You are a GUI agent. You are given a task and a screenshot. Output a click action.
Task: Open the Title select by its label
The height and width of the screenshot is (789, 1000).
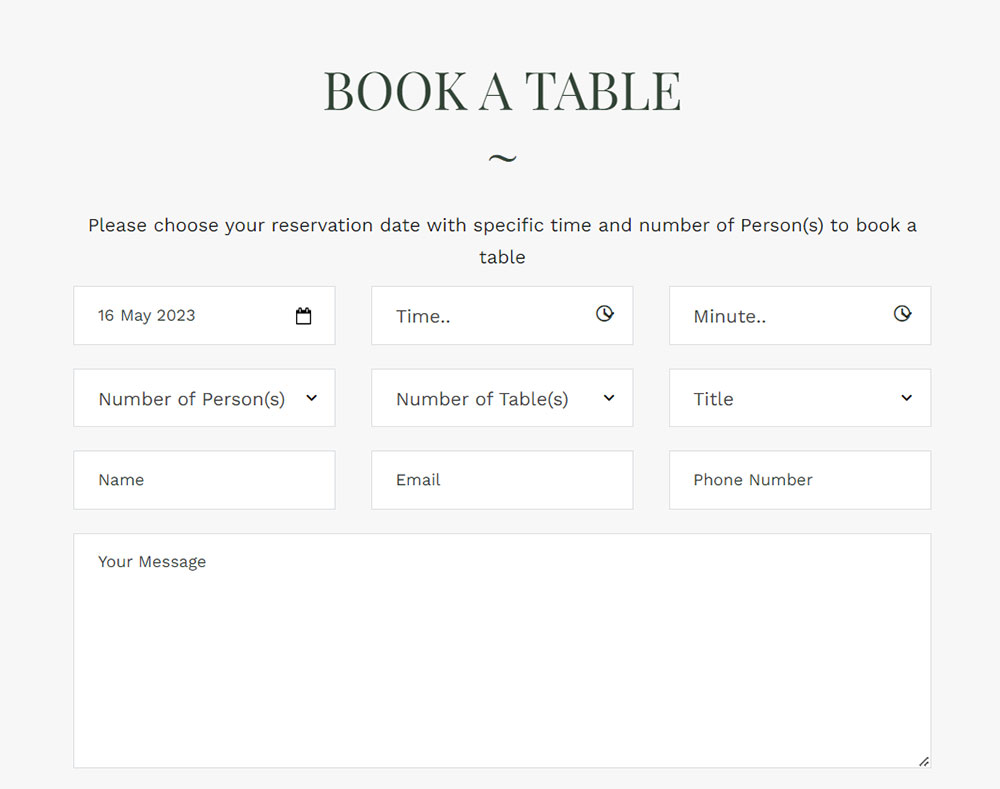(x=713, y=399)
